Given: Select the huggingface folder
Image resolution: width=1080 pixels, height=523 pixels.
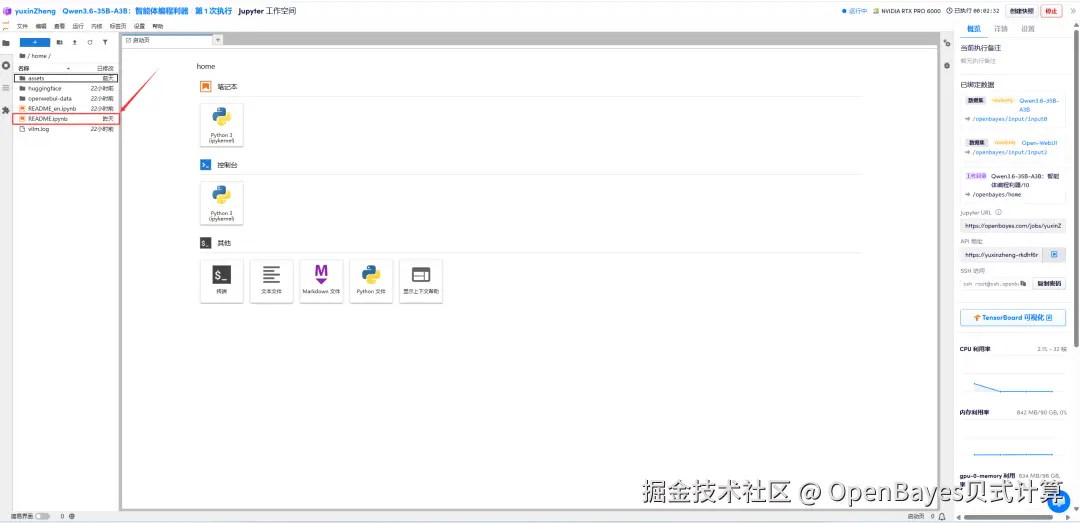Looking at the screenshot, I should tap(66, 88).
